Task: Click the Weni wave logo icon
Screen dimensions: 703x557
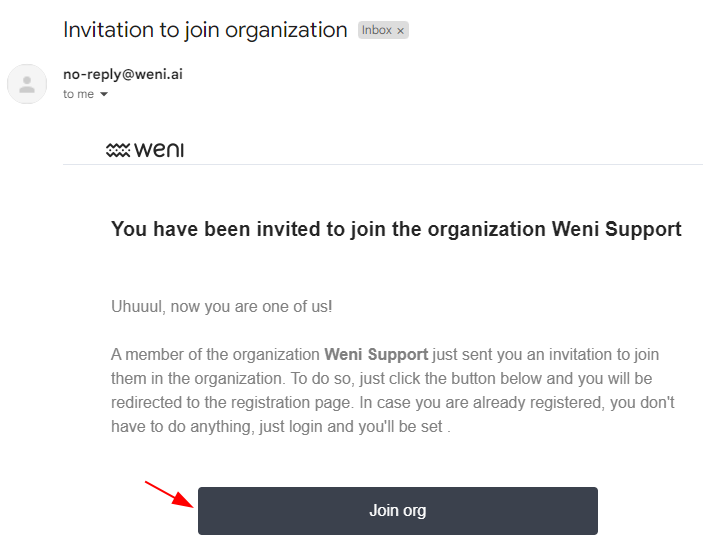Action: coord(118,151)
